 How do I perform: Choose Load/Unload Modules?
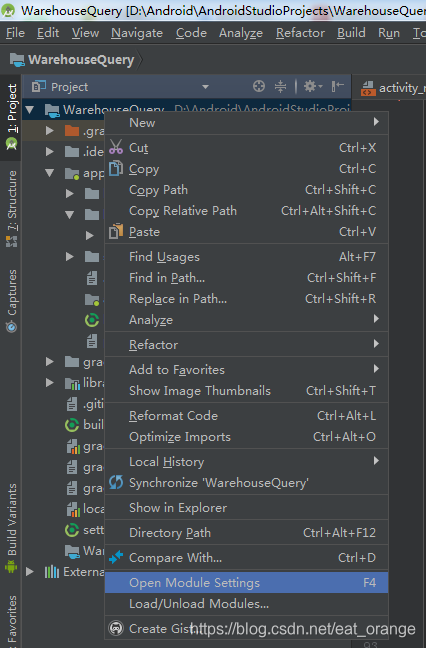(x=246, y=603)
